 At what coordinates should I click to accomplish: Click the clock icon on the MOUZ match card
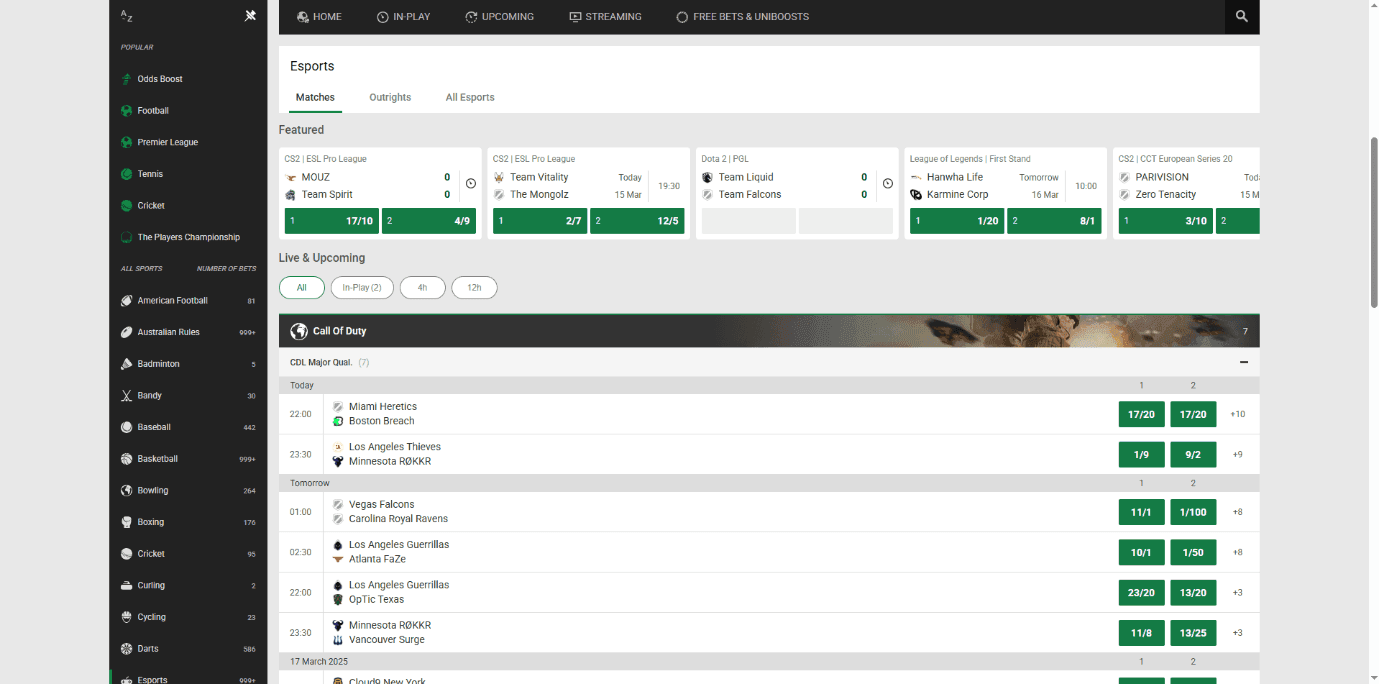[x=470, y=185]
